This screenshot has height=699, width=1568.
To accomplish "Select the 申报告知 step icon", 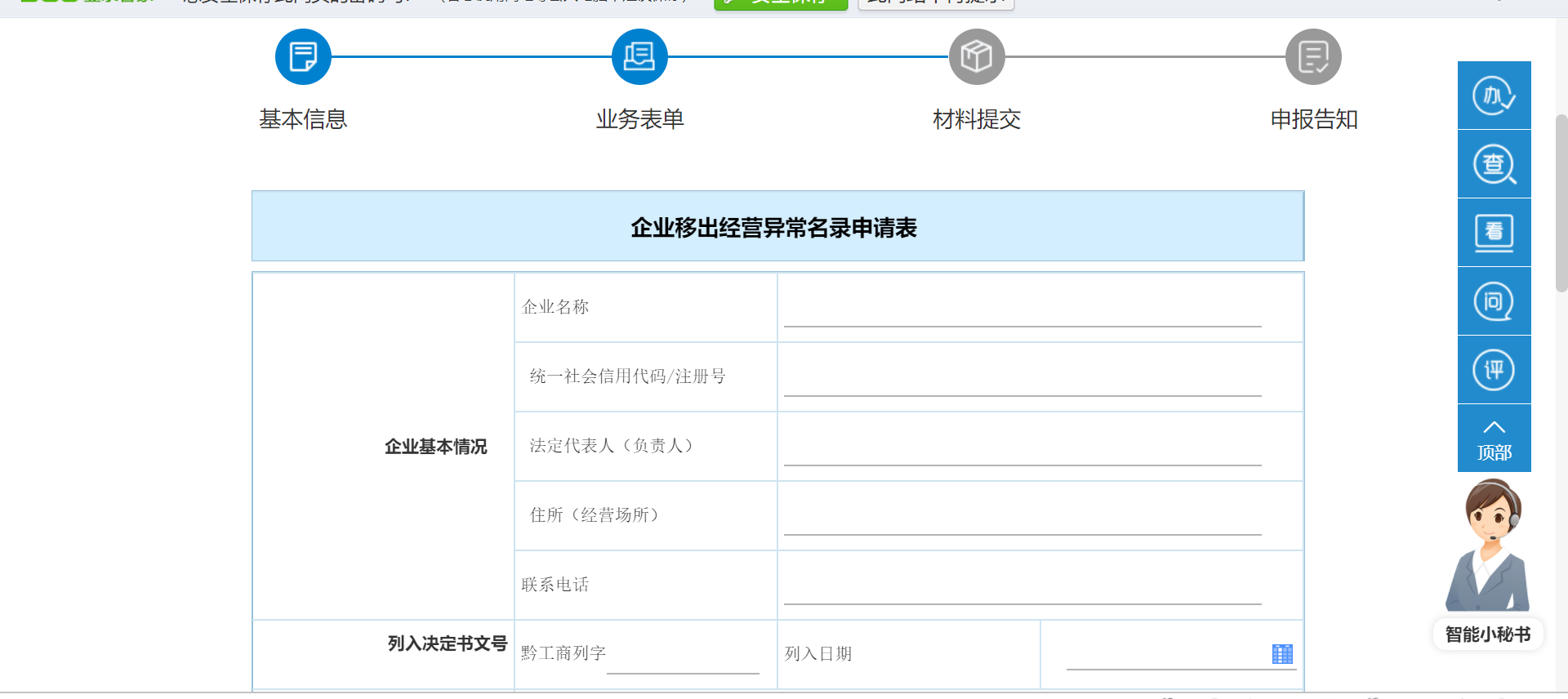I will click(1313, 57).
